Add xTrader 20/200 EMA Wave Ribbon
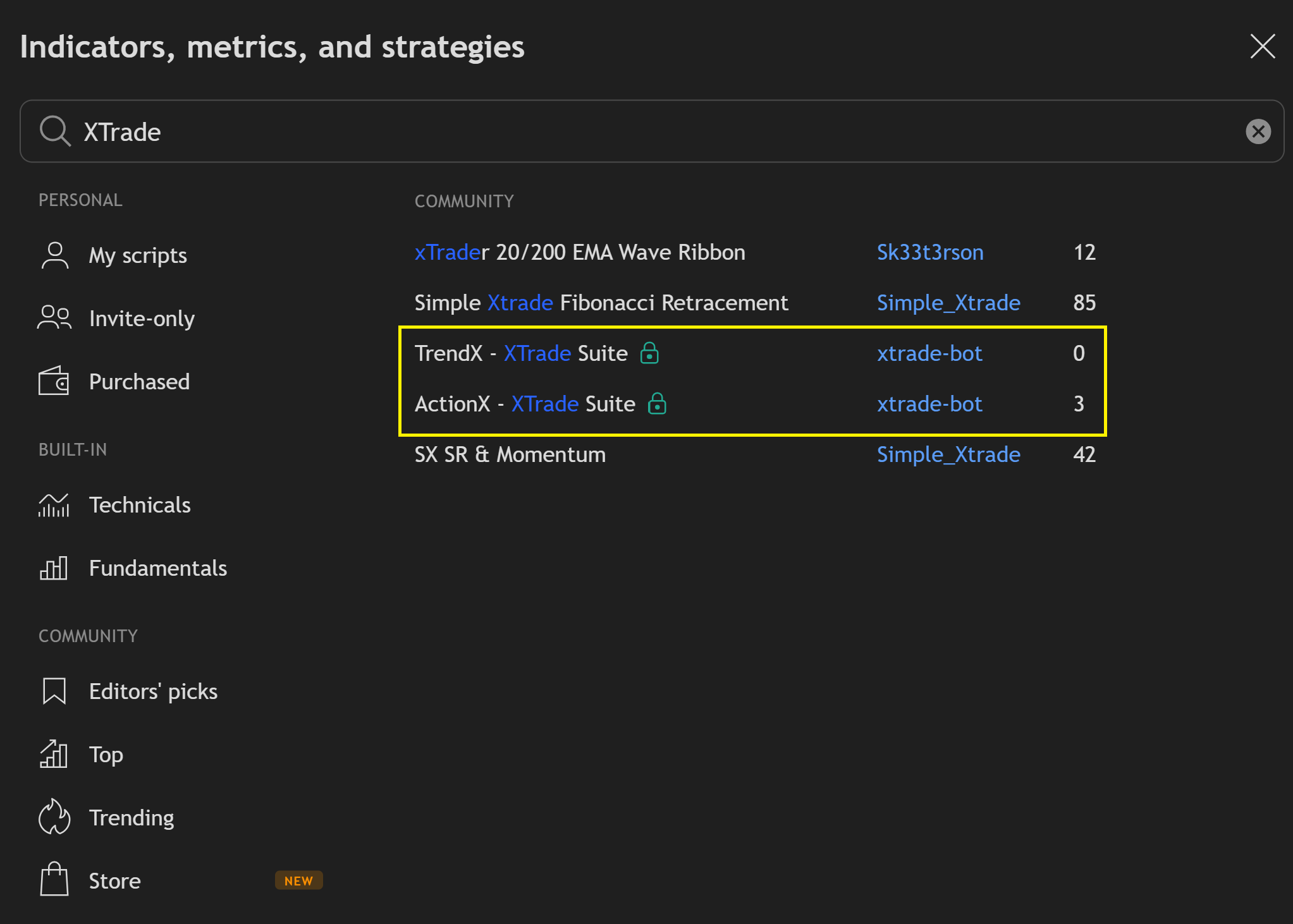Viewport: 1293px width, 924px height. (579, 252)
